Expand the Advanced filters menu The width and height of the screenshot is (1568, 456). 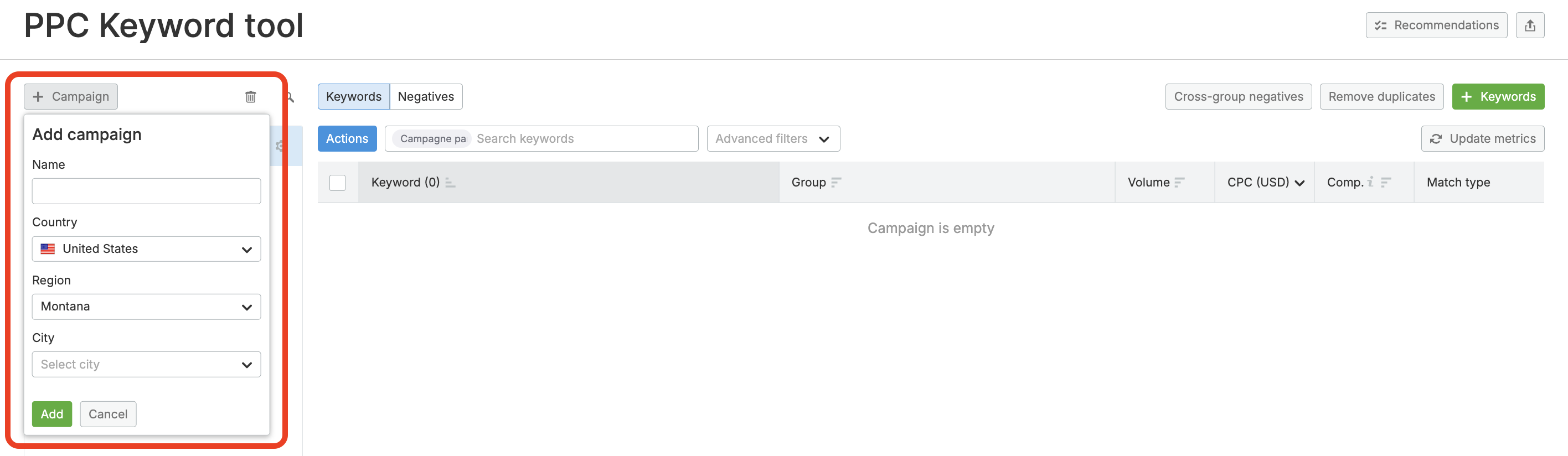[x=773, y=138]
